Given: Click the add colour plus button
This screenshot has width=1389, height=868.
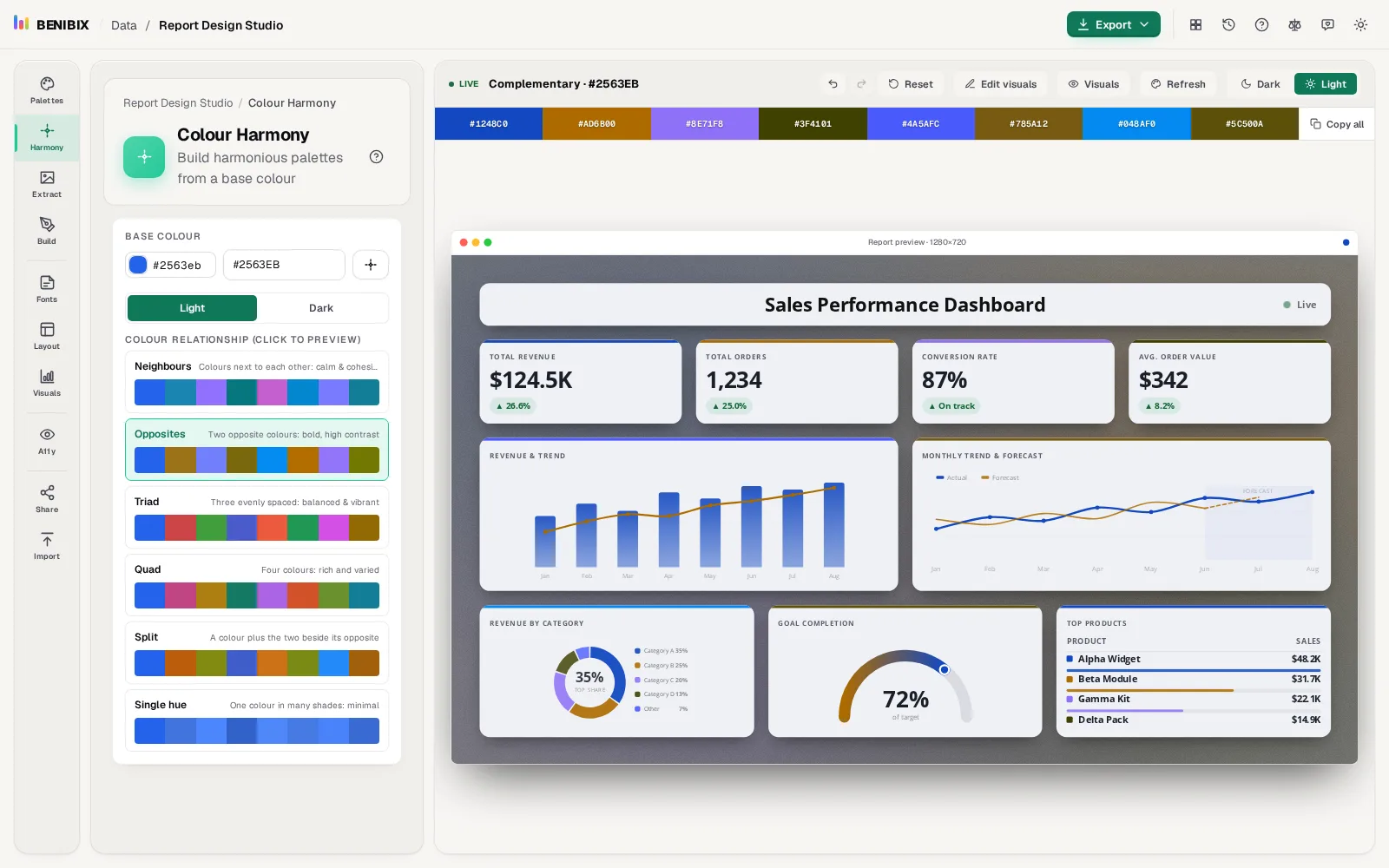Looking at the screenshot, I should click(371, 265).
